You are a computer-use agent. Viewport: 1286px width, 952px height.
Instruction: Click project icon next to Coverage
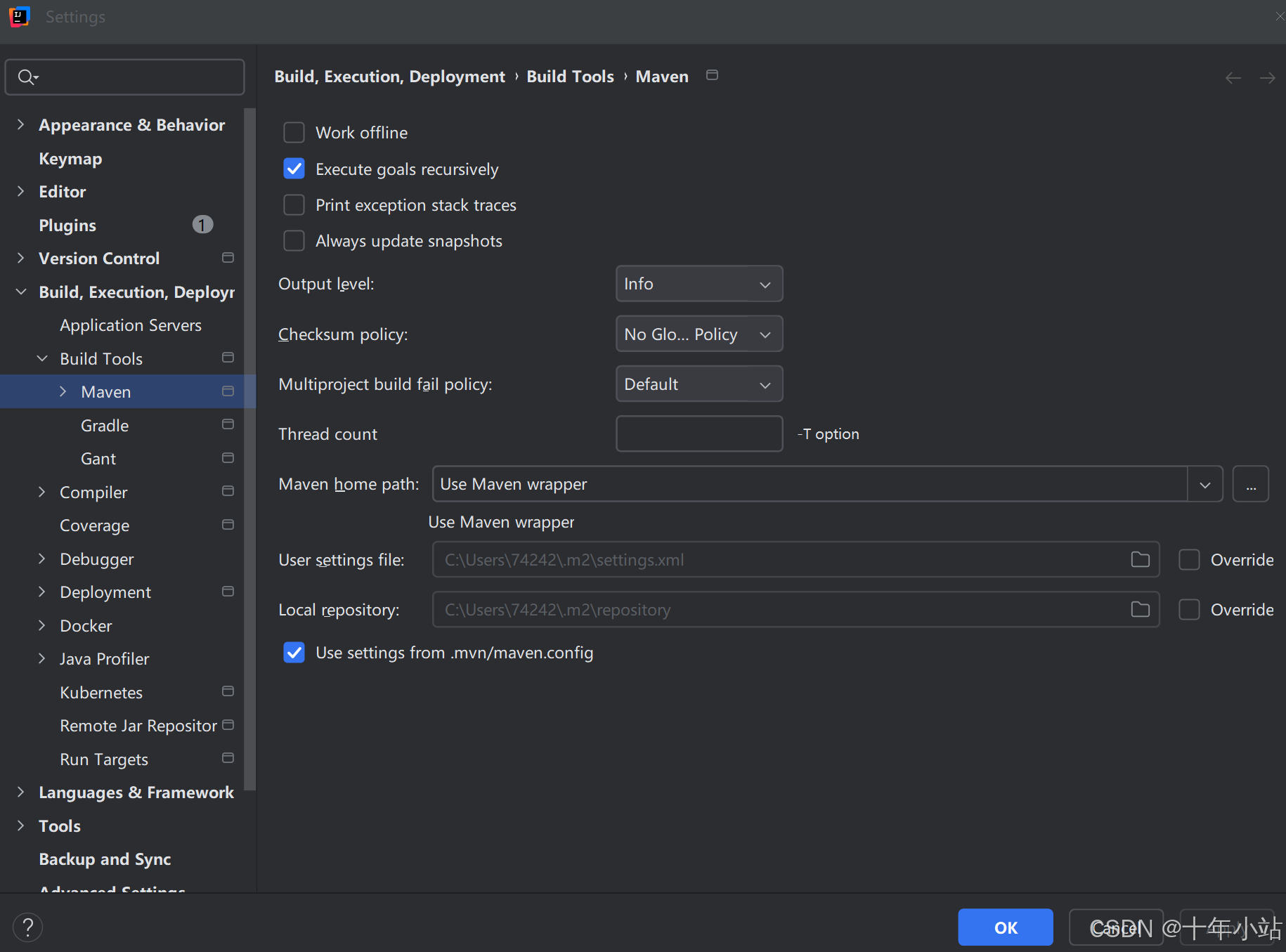click(228, 525)
